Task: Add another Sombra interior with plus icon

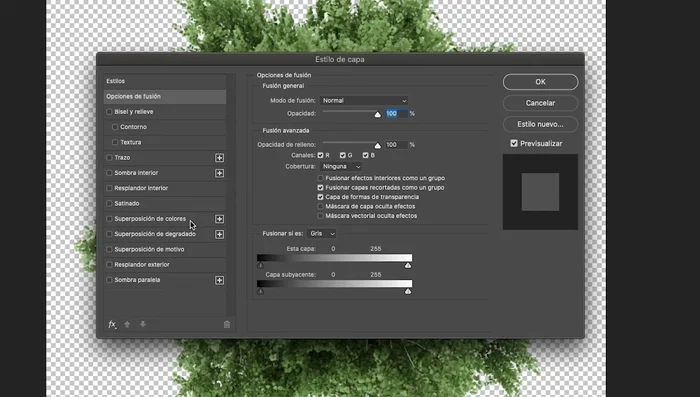Action: (219, 173)
